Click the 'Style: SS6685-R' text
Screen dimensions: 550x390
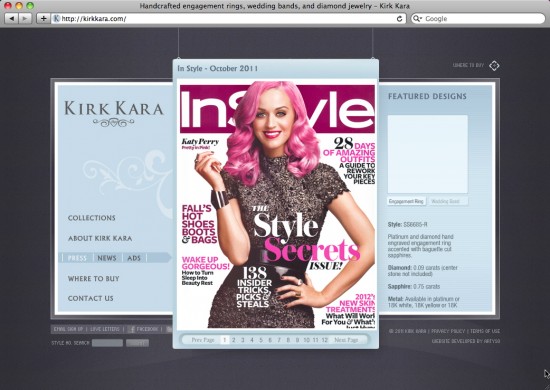[x=407, y=224]
